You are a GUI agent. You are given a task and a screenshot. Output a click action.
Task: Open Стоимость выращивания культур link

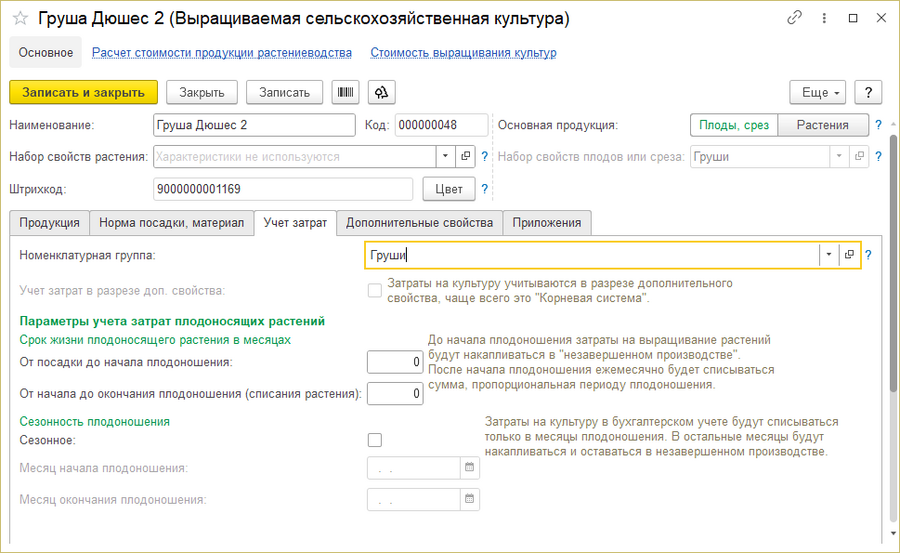point(463,53)
